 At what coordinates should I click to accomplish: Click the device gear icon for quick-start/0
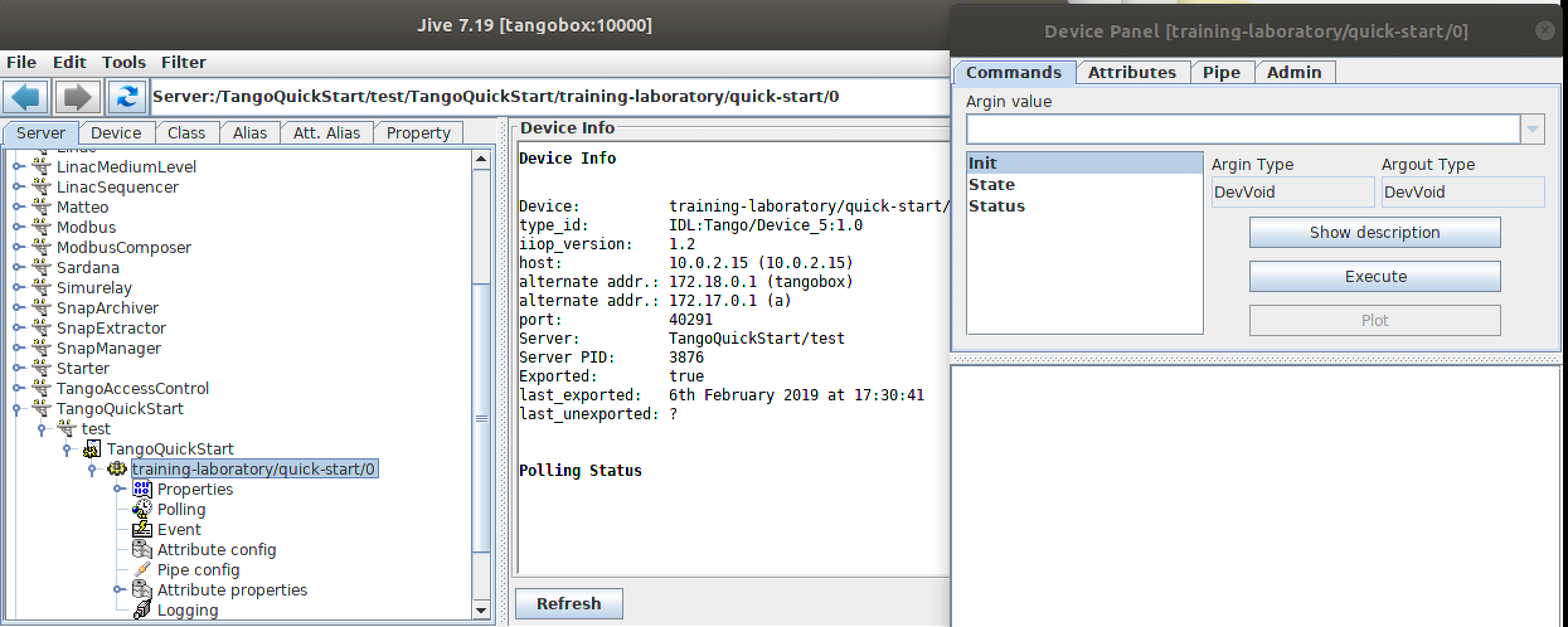(117, 469)
